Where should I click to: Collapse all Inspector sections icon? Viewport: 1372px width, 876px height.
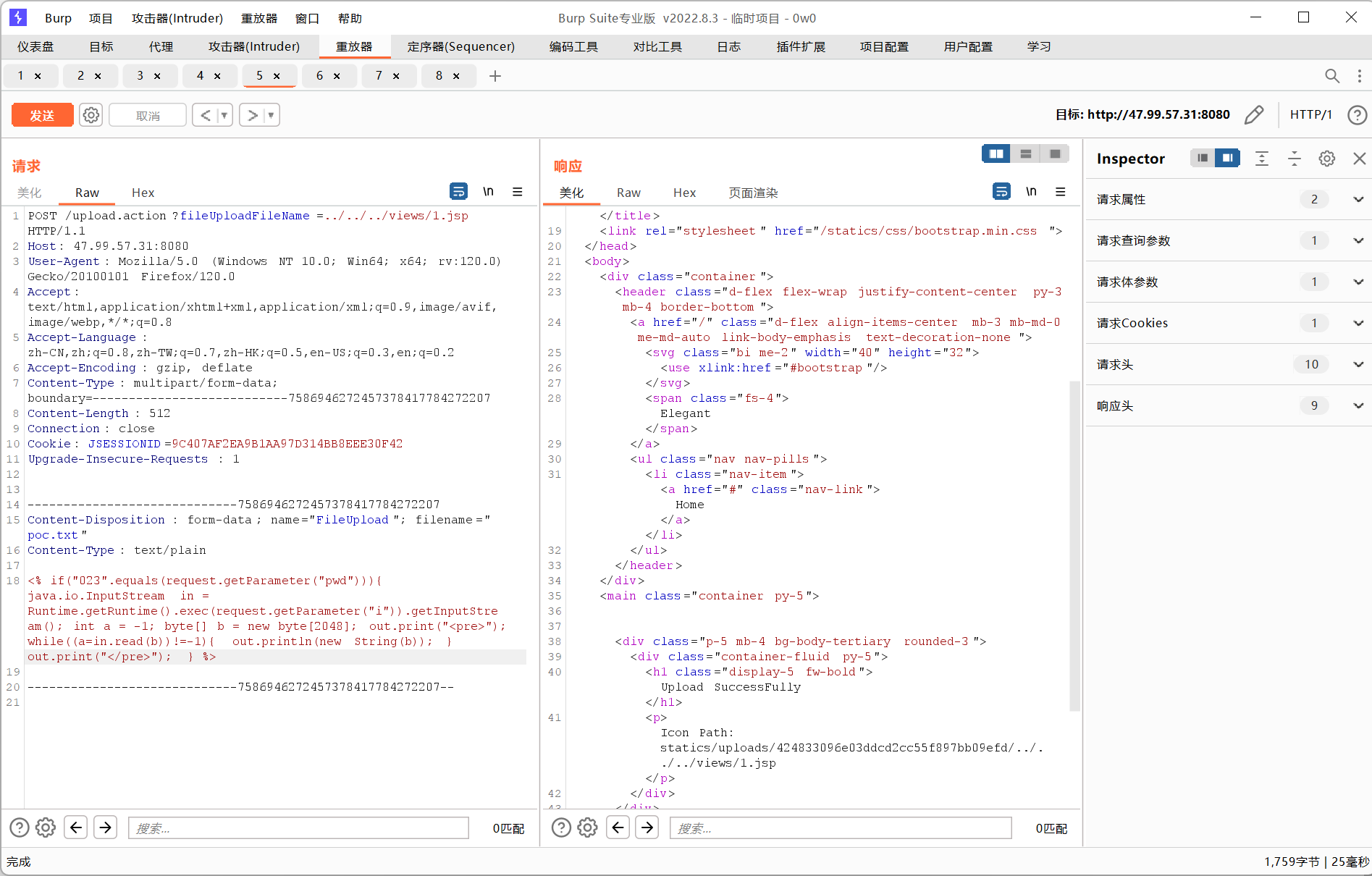pos(1295,159)
